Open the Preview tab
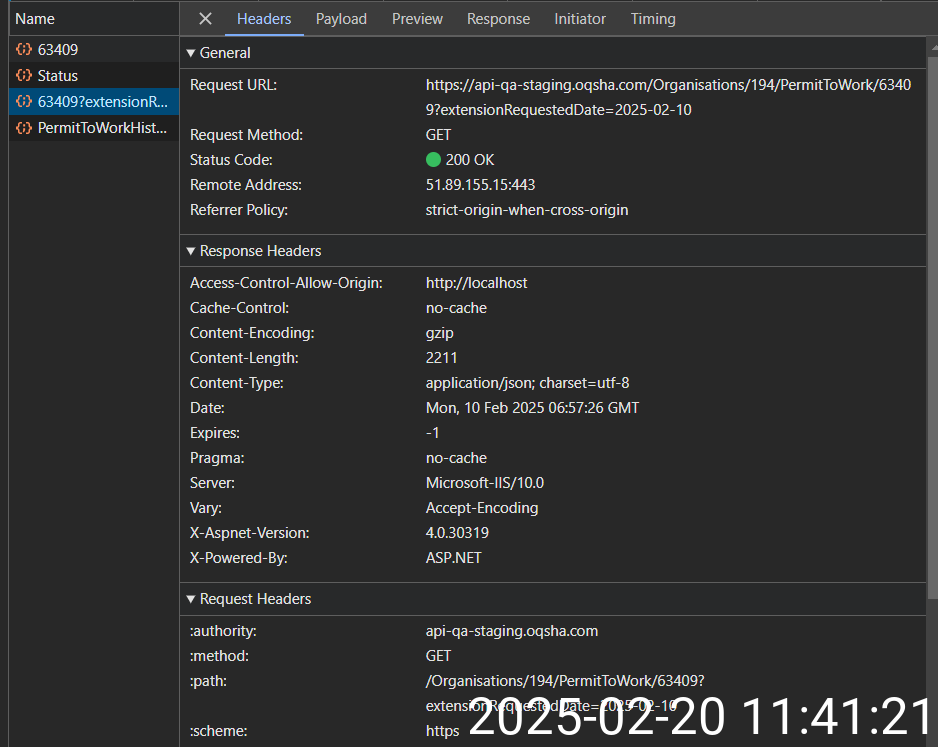Viewport: 938px width, 747px height. click(x=417, y=19)
